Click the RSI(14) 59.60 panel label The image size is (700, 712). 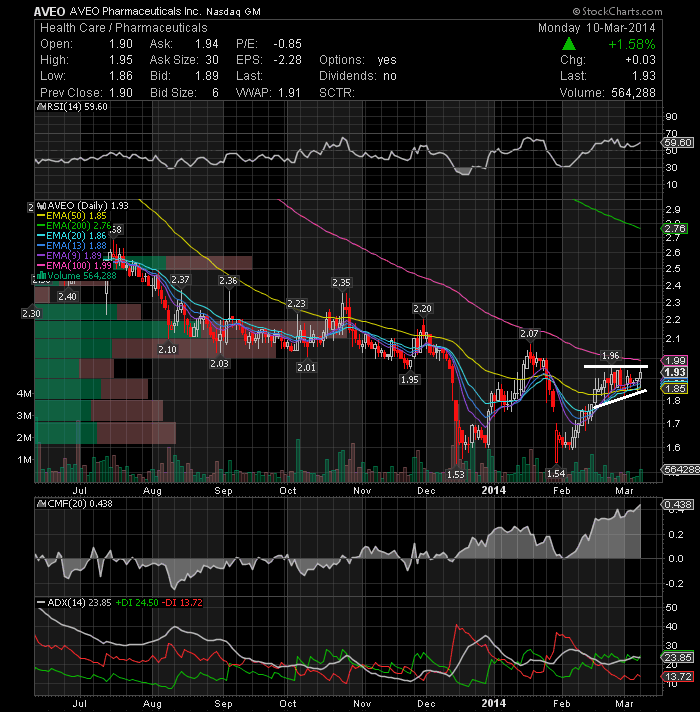[76, 107]
